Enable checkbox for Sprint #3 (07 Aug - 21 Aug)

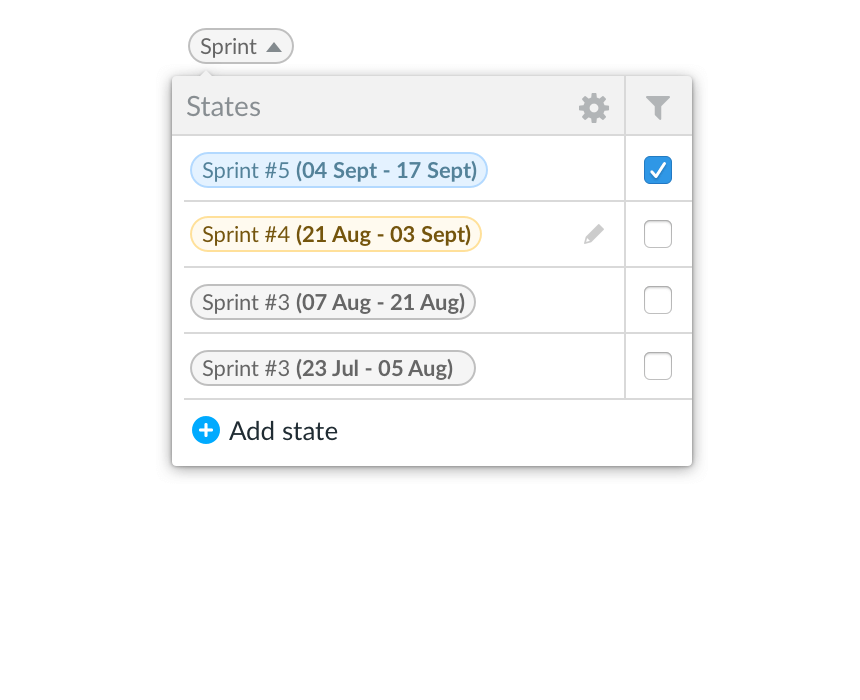coord(658,300)
